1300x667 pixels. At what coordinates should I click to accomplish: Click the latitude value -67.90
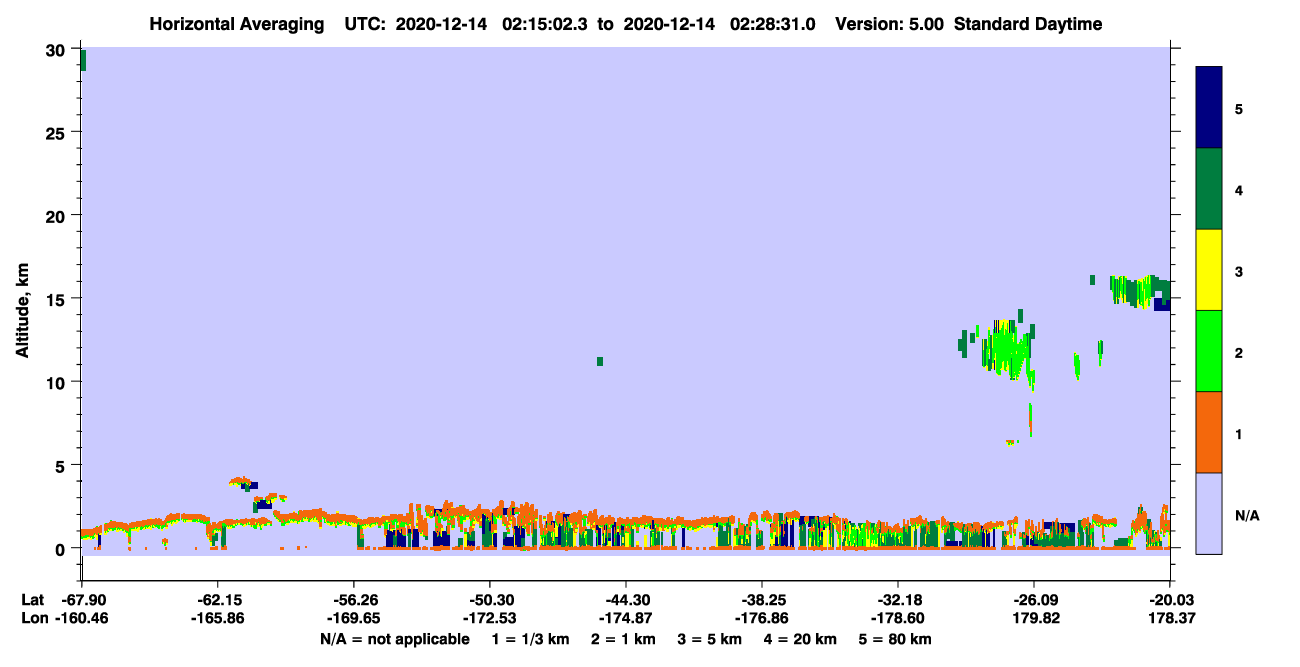(81, 600)
